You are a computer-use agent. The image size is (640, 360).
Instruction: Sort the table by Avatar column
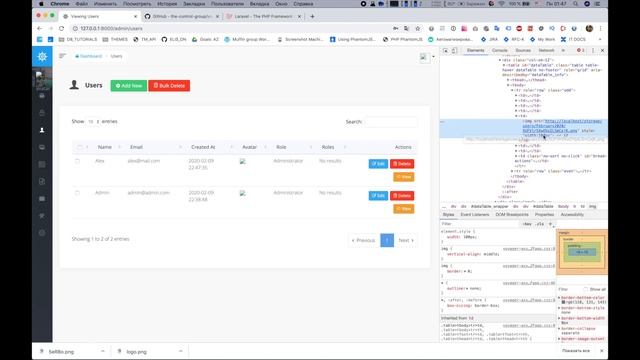coord(249,147)
